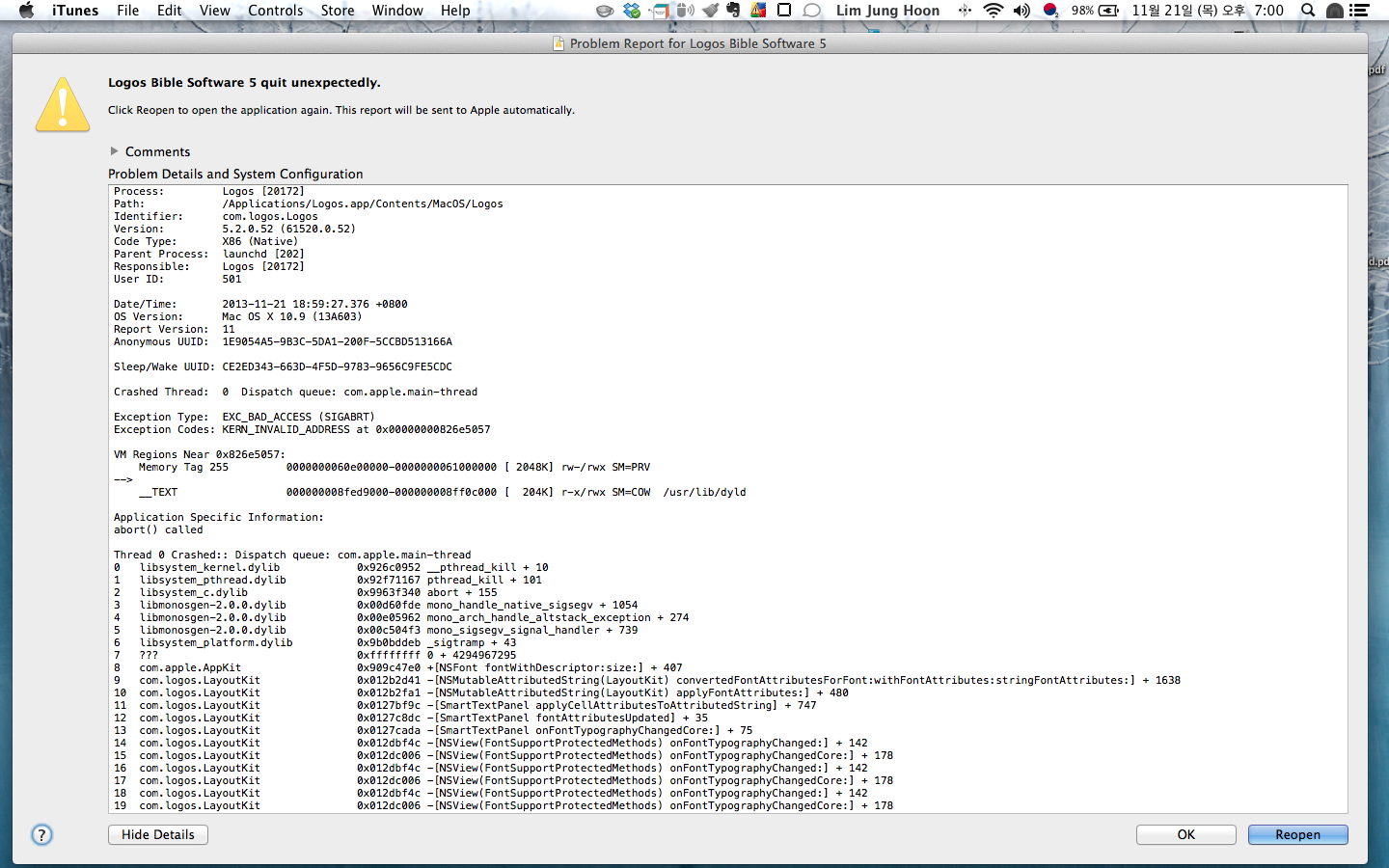
Task: Click the 'Thread 0 Crashed' line
Action: [x=292, y=555]
